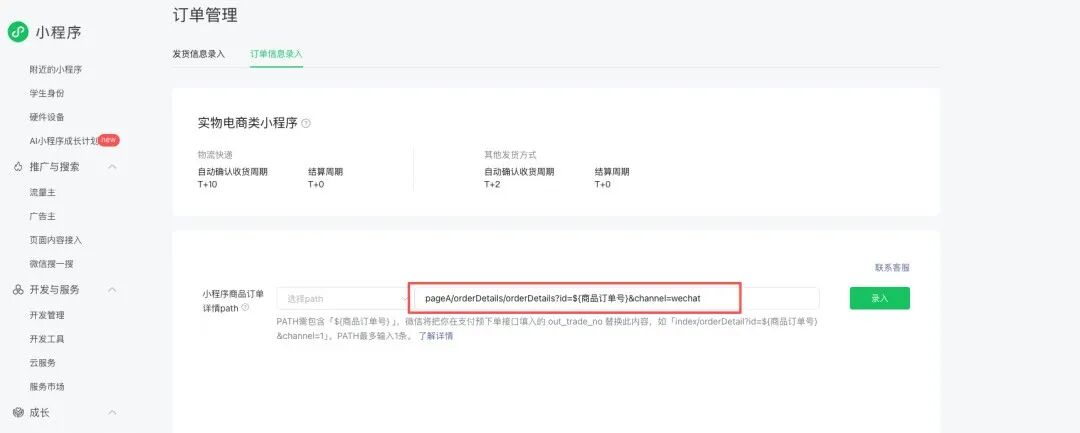Click the 推广与搜索 flame icon

click(x=18, y=167)
